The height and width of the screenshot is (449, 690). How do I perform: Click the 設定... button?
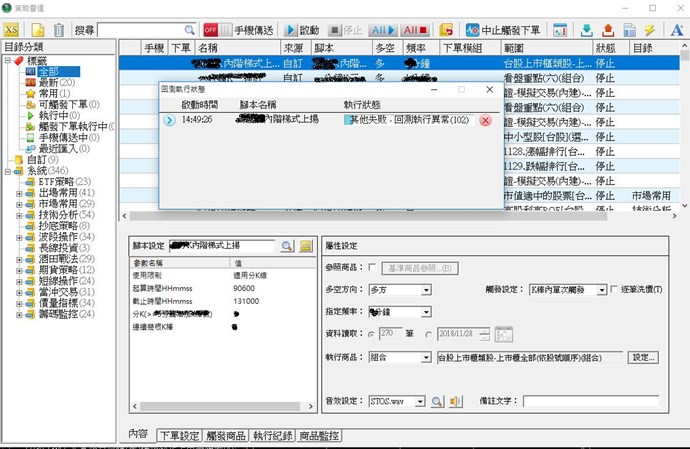[644, 357]
